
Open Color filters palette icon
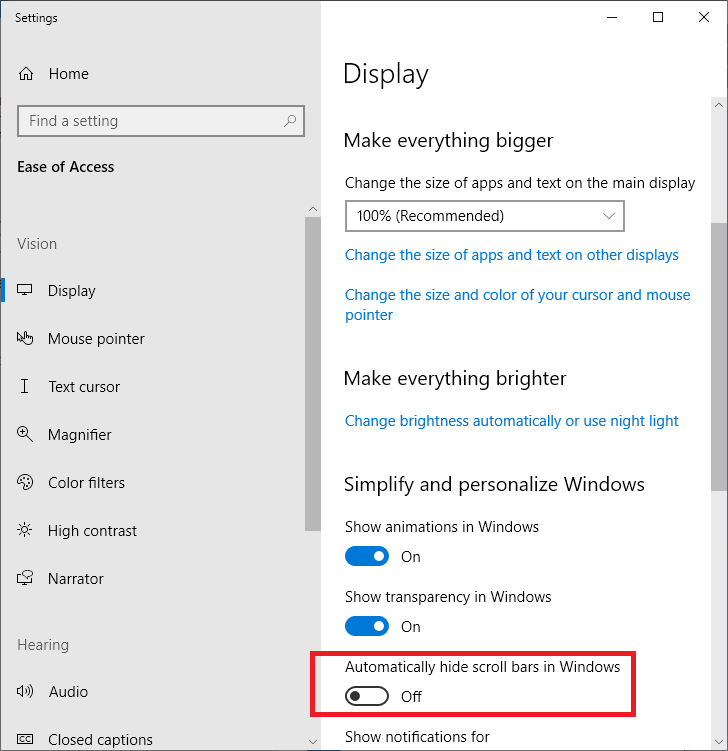[26, 483]
